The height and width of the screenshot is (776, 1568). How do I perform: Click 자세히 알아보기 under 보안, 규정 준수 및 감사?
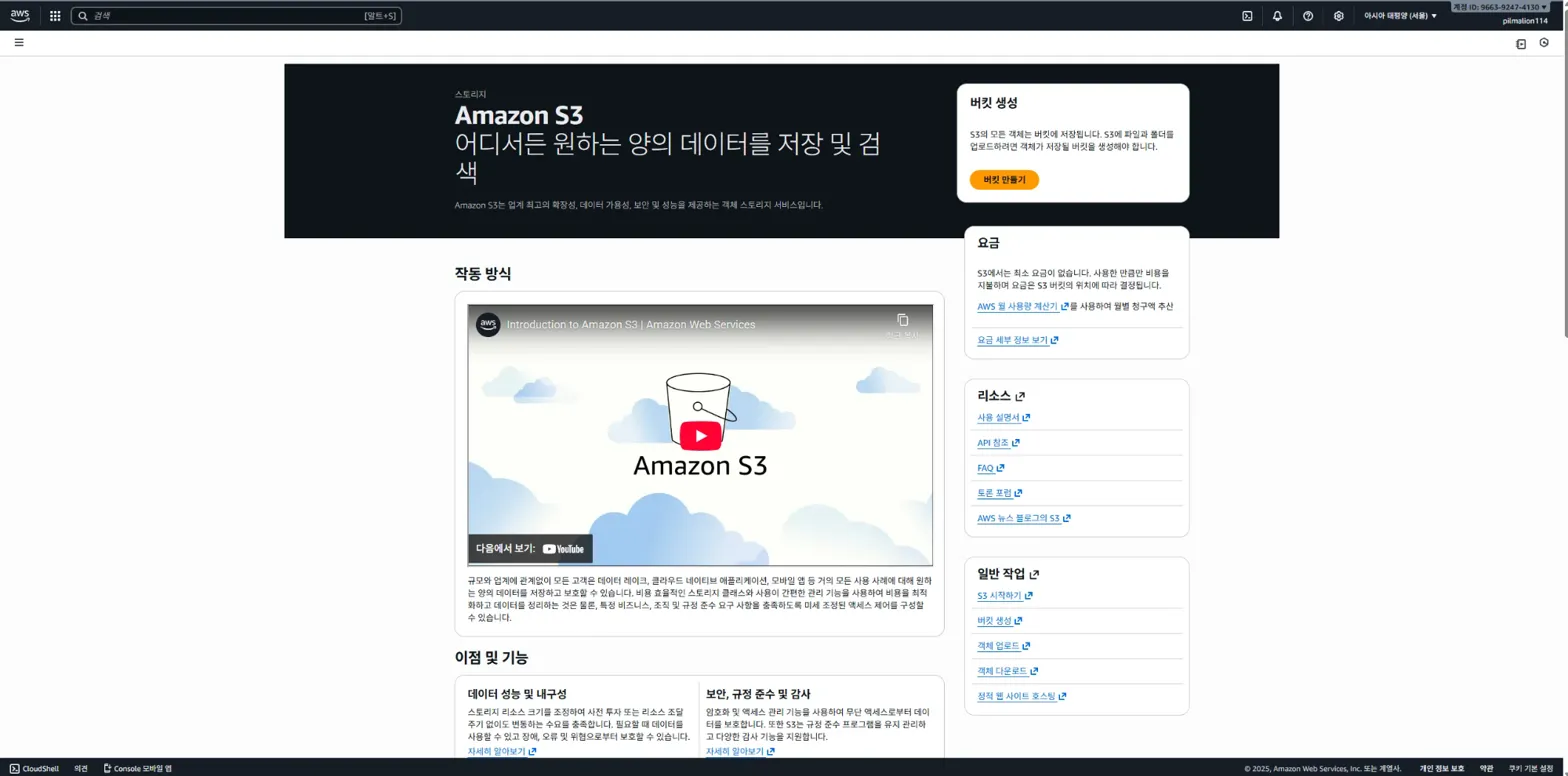[x=740, y=751]
